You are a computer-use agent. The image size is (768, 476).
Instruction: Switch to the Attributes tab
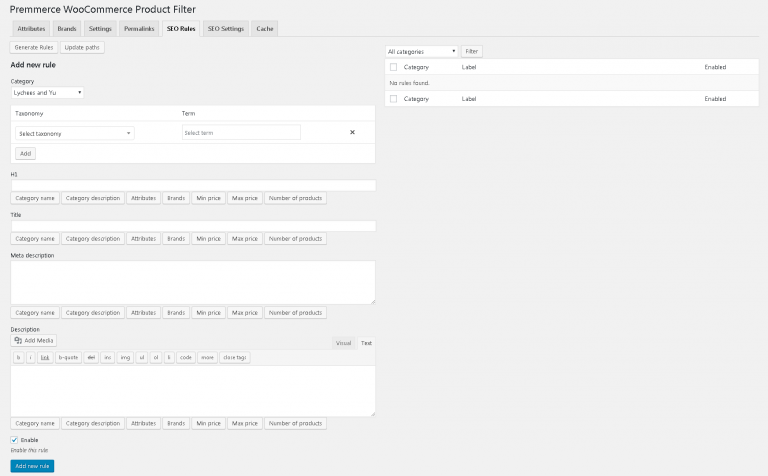(x=31, y=28)
